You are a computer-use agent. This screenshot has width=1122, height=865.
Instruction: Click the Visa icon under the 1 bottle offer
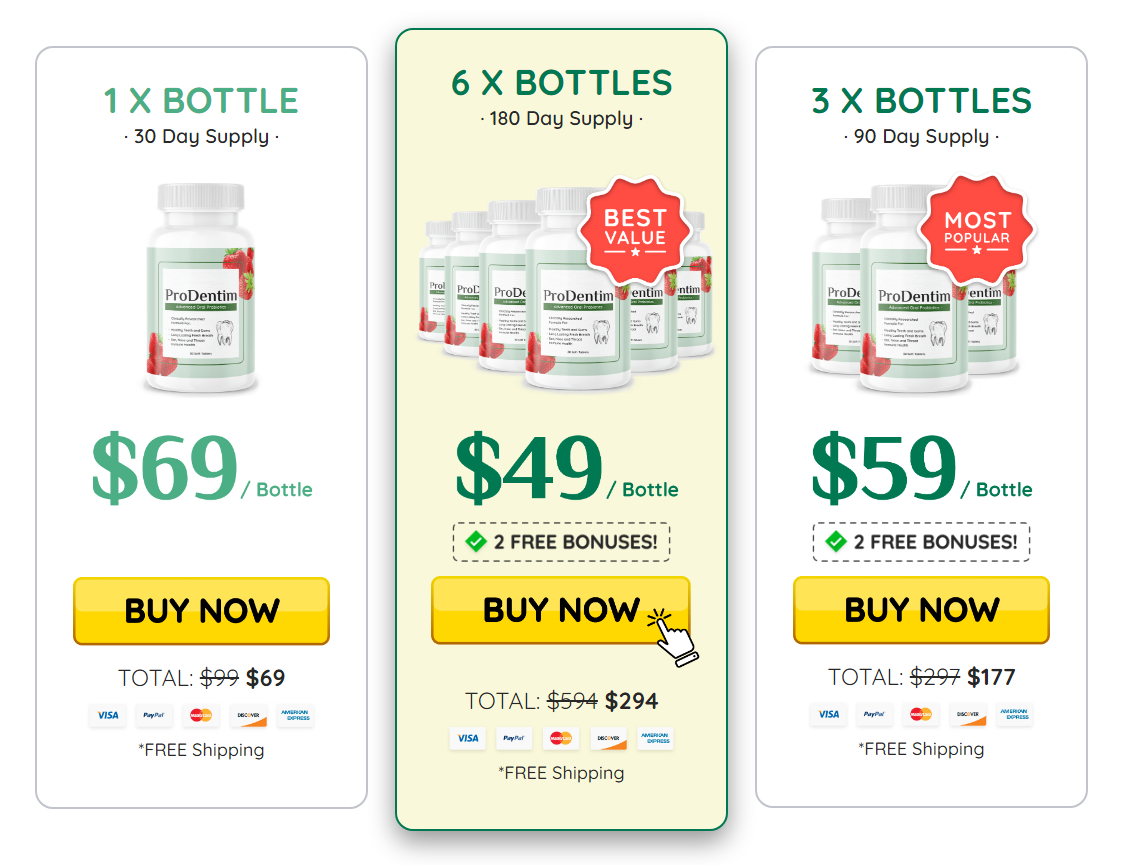(x=108, y=715)
